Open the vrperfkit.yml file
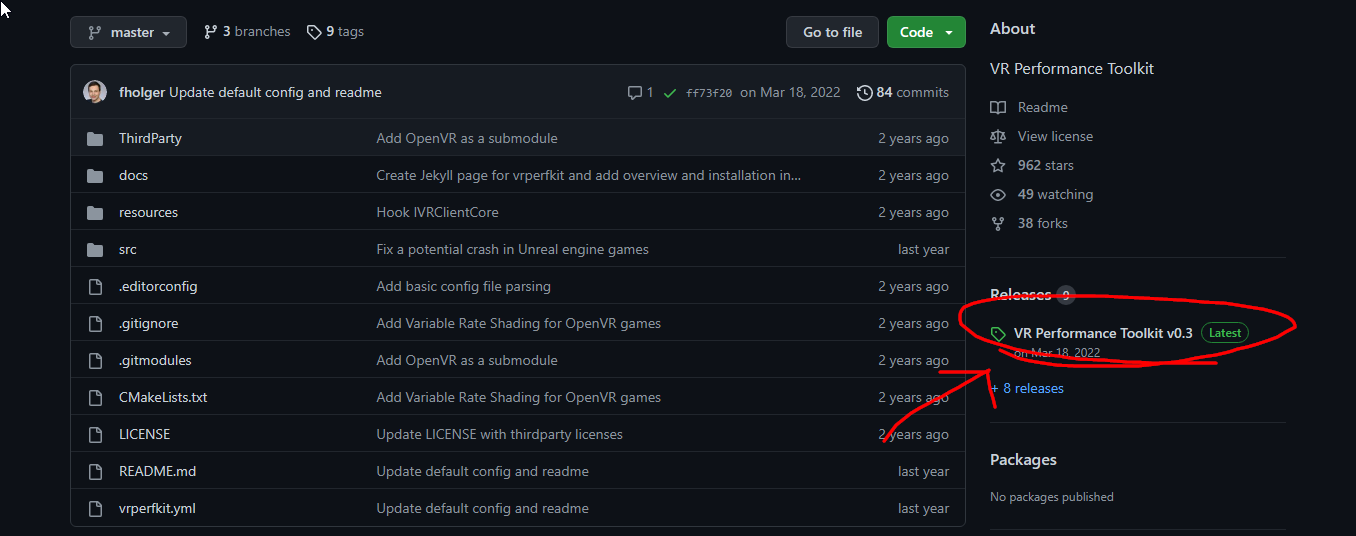Screen dimensions: 1356x536 (157, 508)
